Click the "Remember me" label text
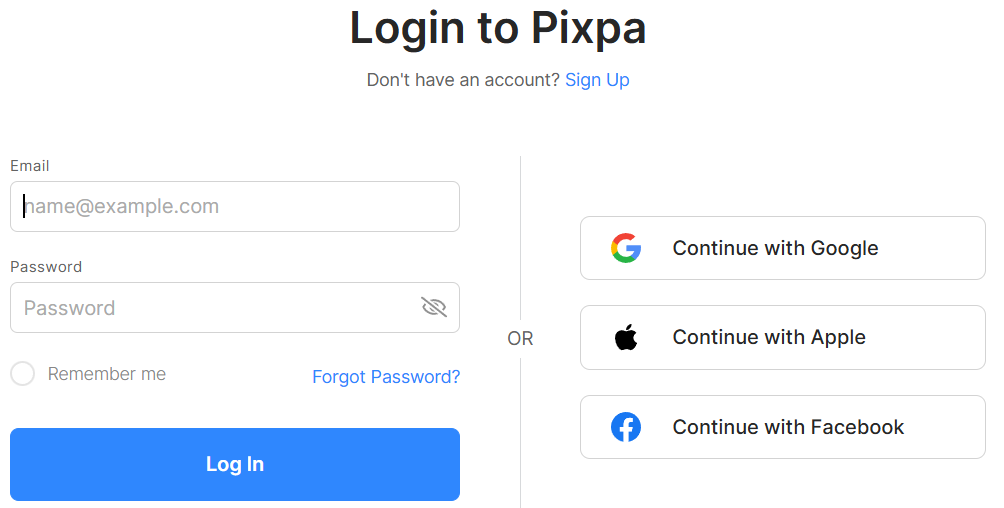The height and width of the screenshot is (508, 1004). (x=107, y=374)
